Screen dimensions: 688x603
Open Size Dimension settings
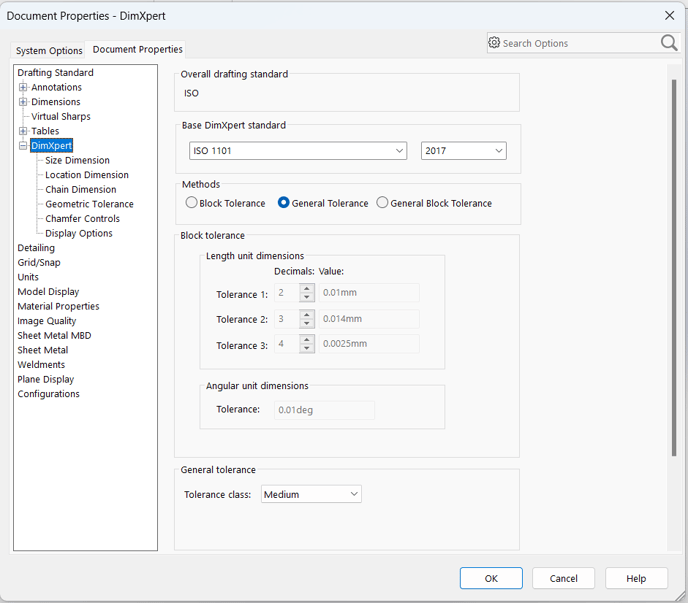(77, 160)
